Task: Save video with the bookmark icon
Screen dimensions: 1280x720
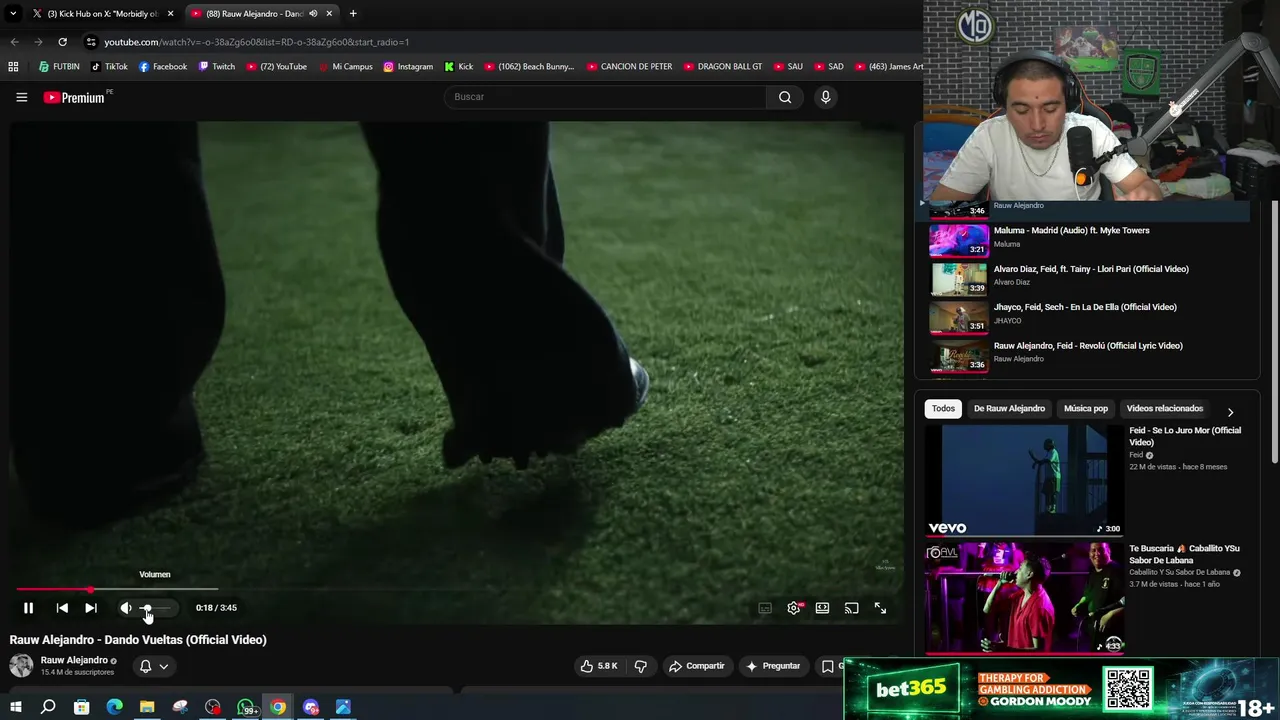Action: [827, 666]
